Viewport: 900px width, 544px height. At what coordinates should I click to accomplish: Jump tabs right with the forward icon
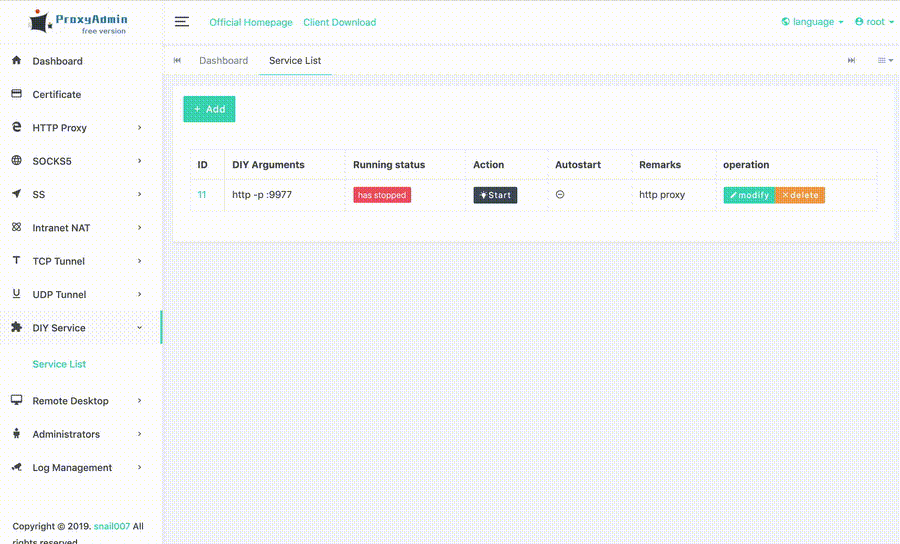[x=851, y=60]
